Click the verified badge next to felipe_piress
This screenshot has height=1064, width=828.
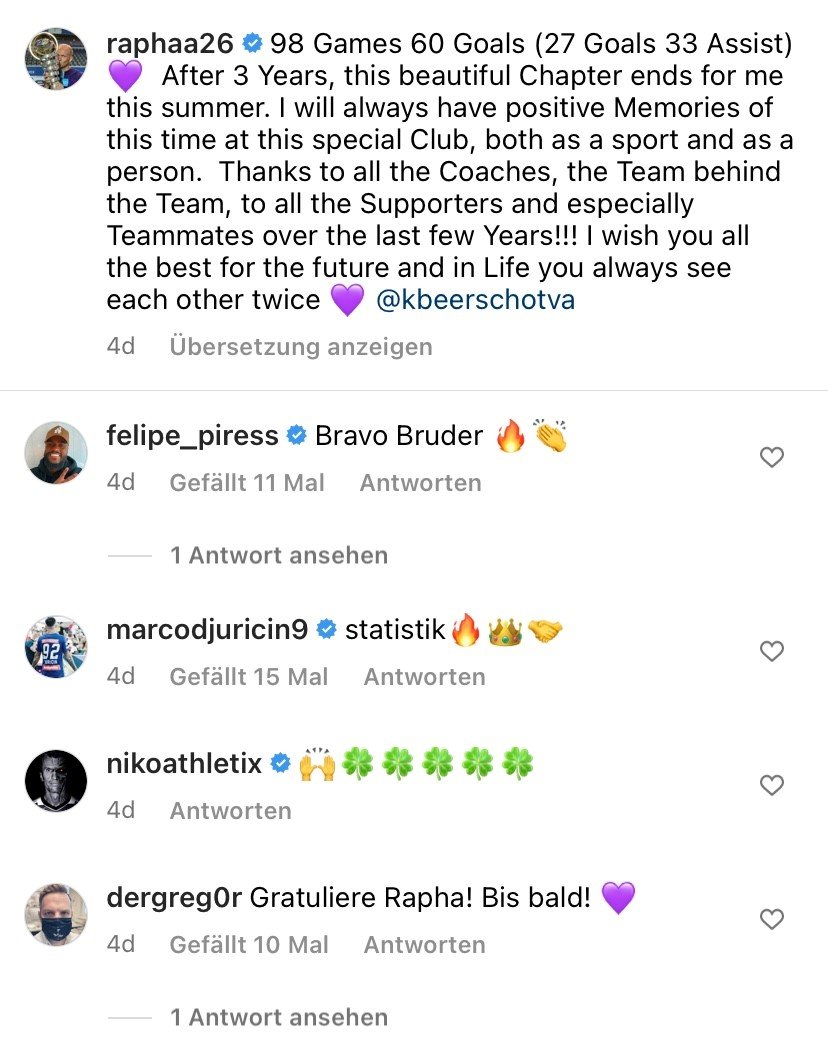[x=297, y=435]
